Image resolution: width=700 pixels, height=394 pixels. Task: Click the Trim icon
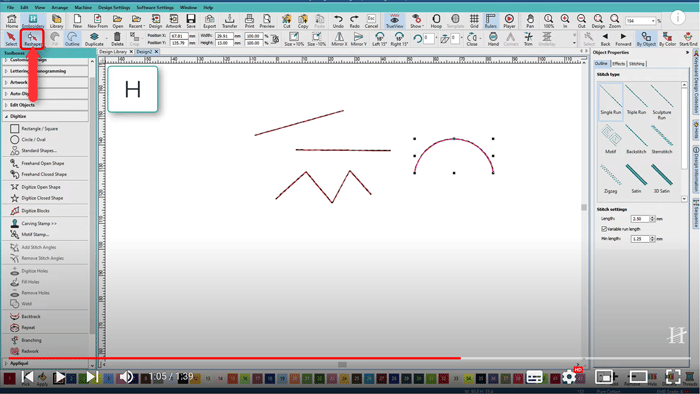528,39
